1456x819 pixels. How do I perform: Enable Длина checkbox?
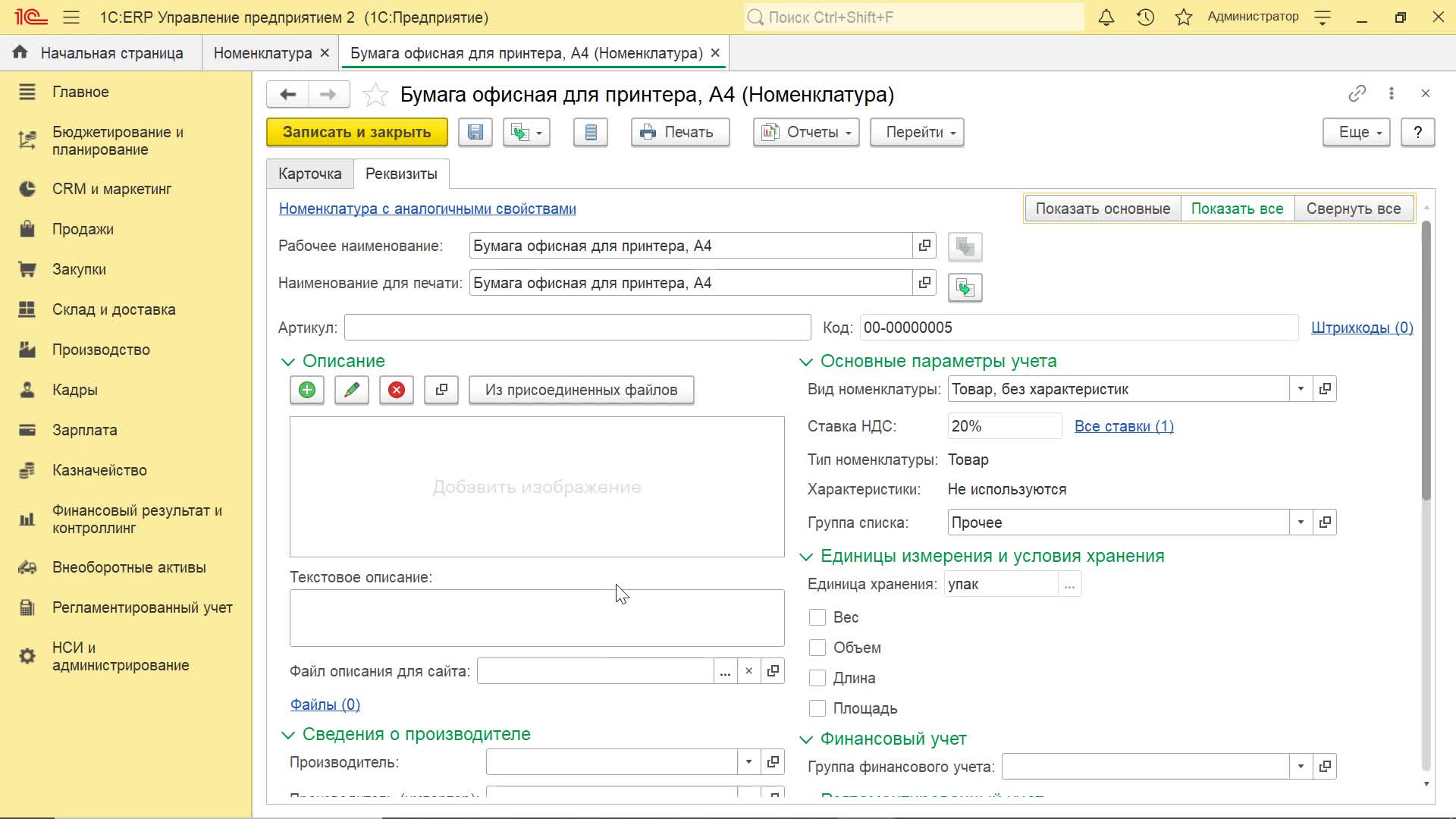click(817, 678)
